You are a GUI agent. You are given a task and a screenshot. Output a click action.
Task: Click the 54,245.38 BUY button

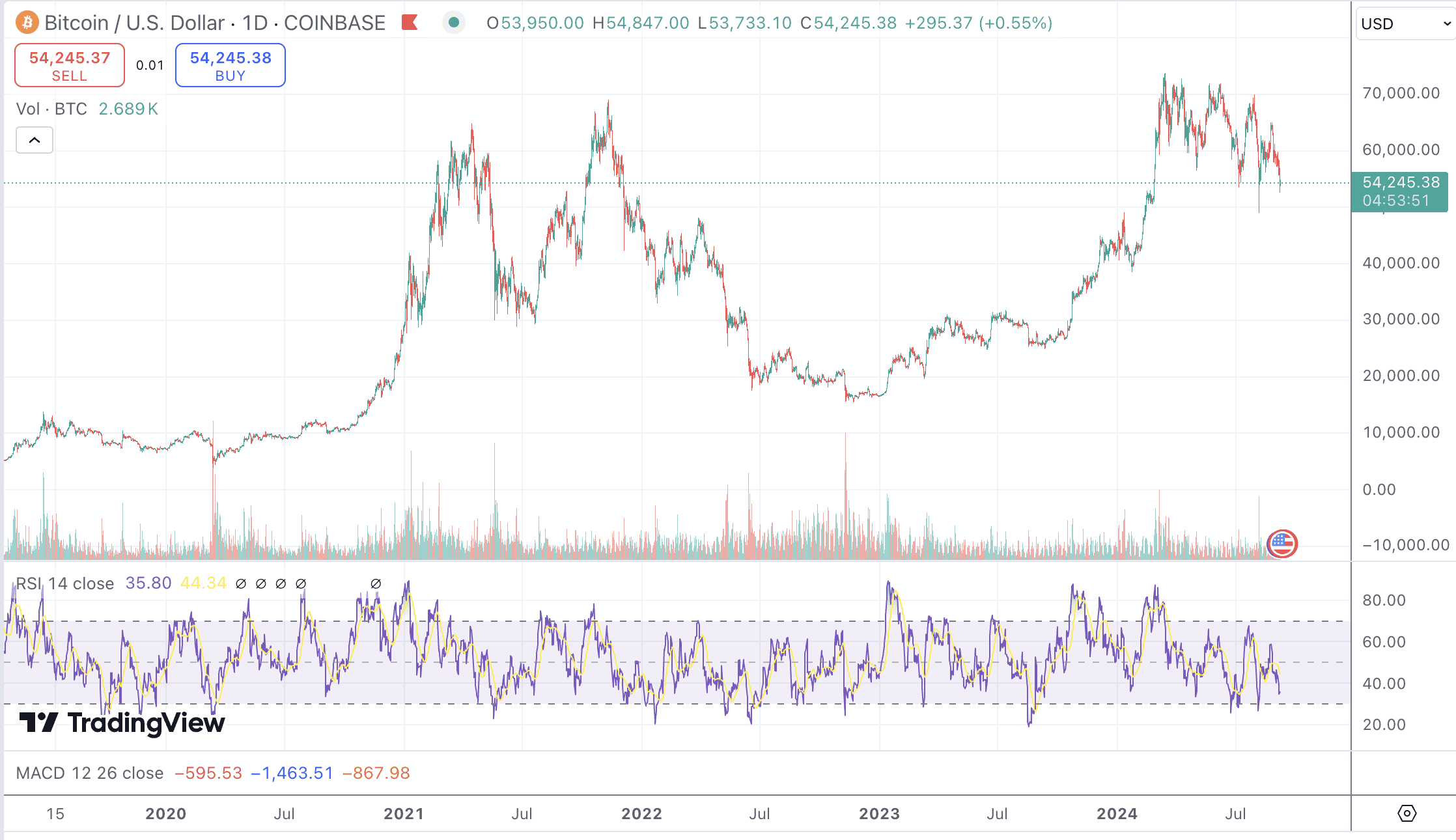point(231,65)
